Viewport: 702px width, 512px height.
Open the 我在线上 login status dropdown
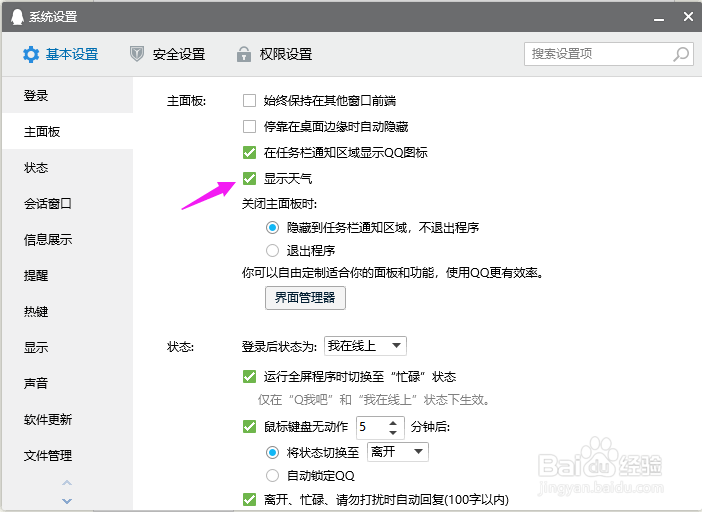365,346
